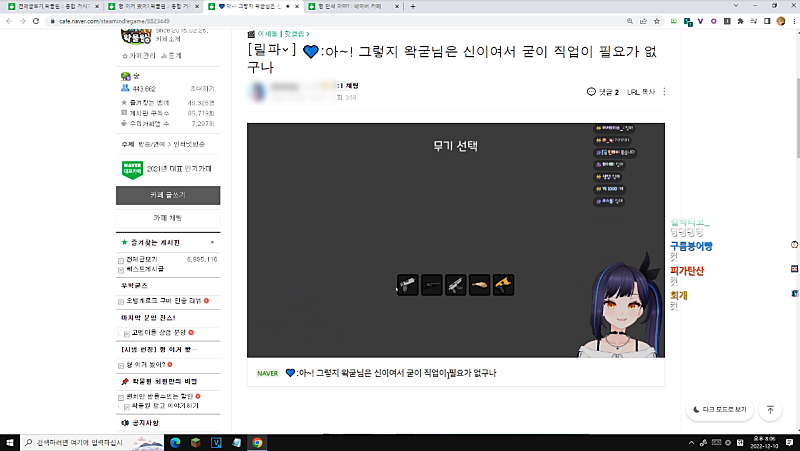The width and height of the screenshot is (800, 451).
Task: Go back with the browser back arrow
Action: [x=9, y=21]
